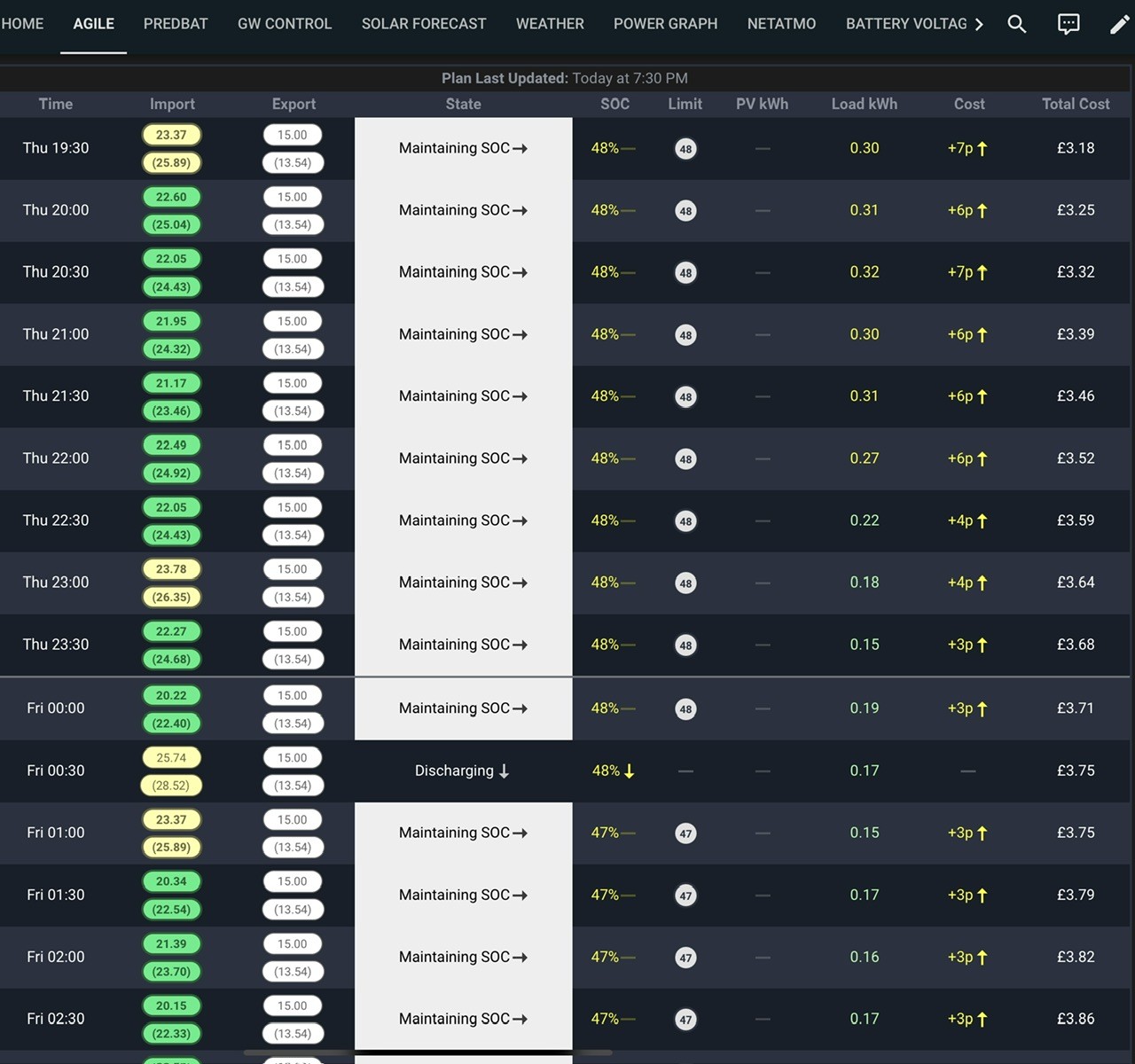
Task: Click the Total Cost column header
Action: point(1076,104)
